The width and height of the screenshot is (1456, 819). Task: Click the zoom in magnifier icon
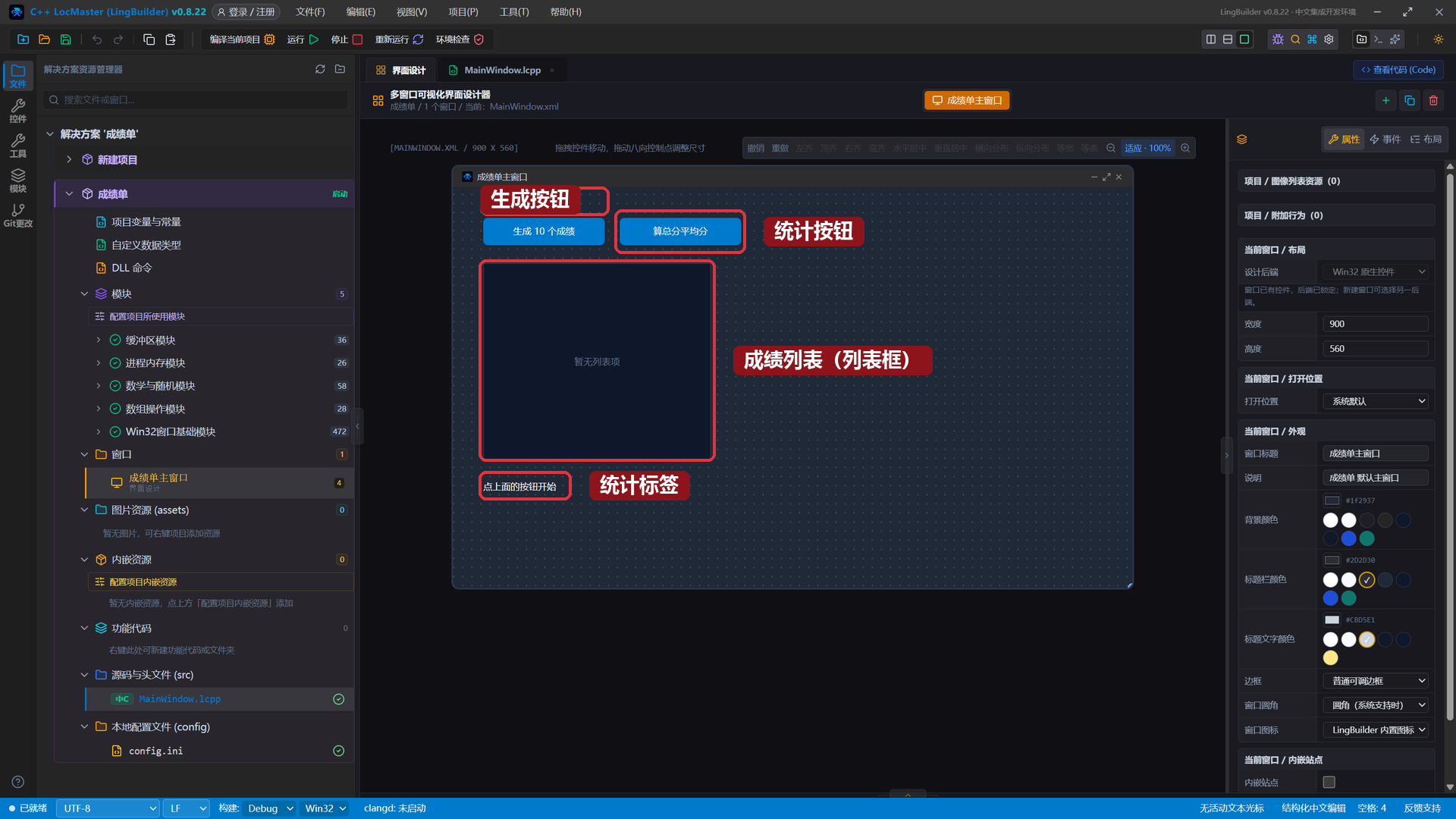(x=1185, y=148)
